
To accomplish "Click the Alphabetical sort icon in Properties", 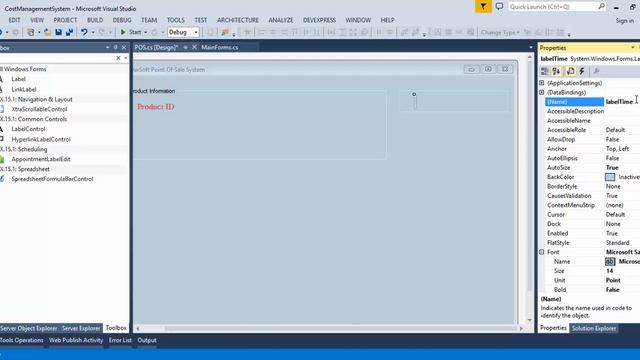I will (x=556, y=71).
